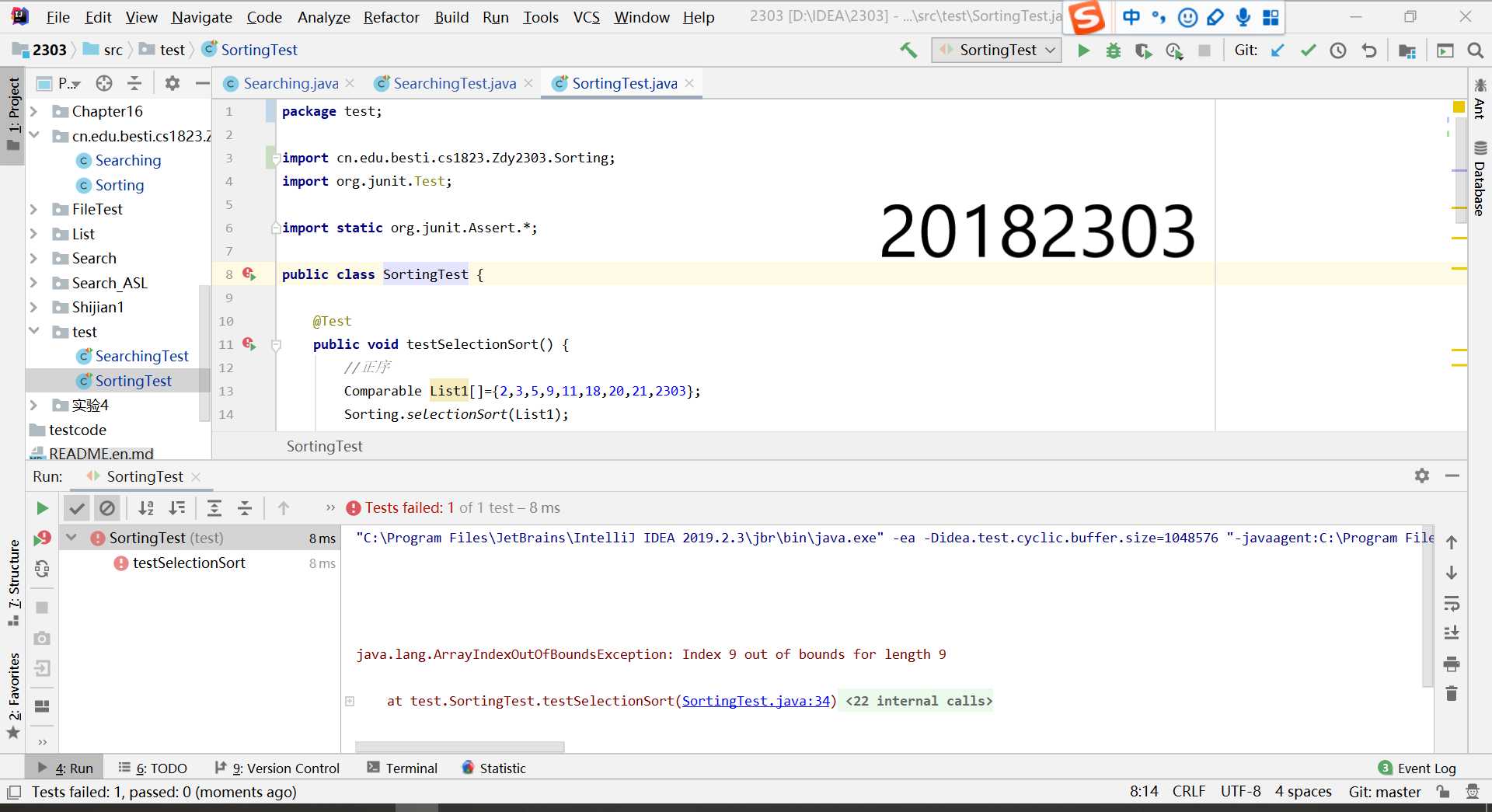Open Terminal tool window
This screenshot has height=812, width=1492.
pyautogui.click(x=403, y=768)
